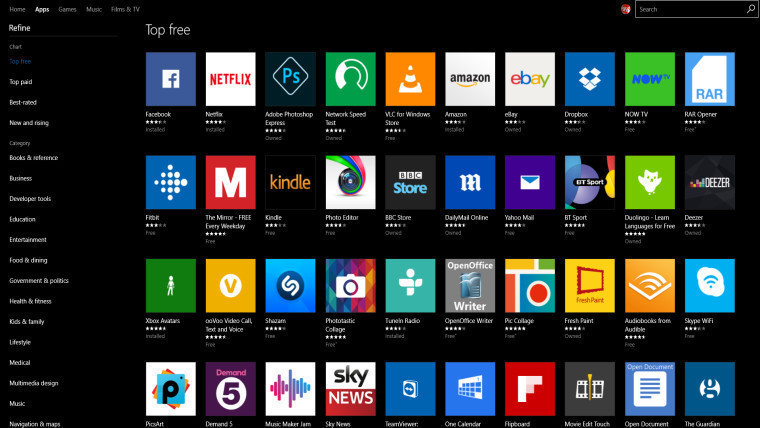760x428 pixels.
Task: Select the Dropbox app icon
Action: [590, 79]
